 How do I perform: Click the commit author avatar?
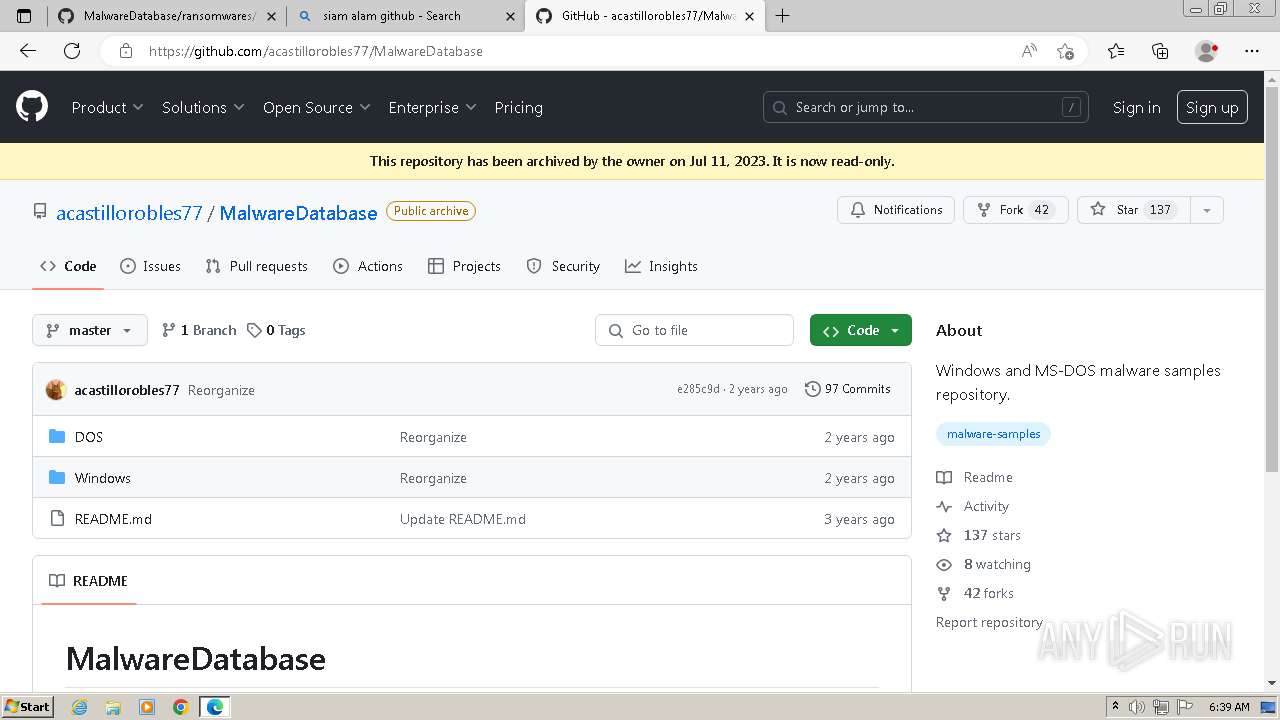56,390
